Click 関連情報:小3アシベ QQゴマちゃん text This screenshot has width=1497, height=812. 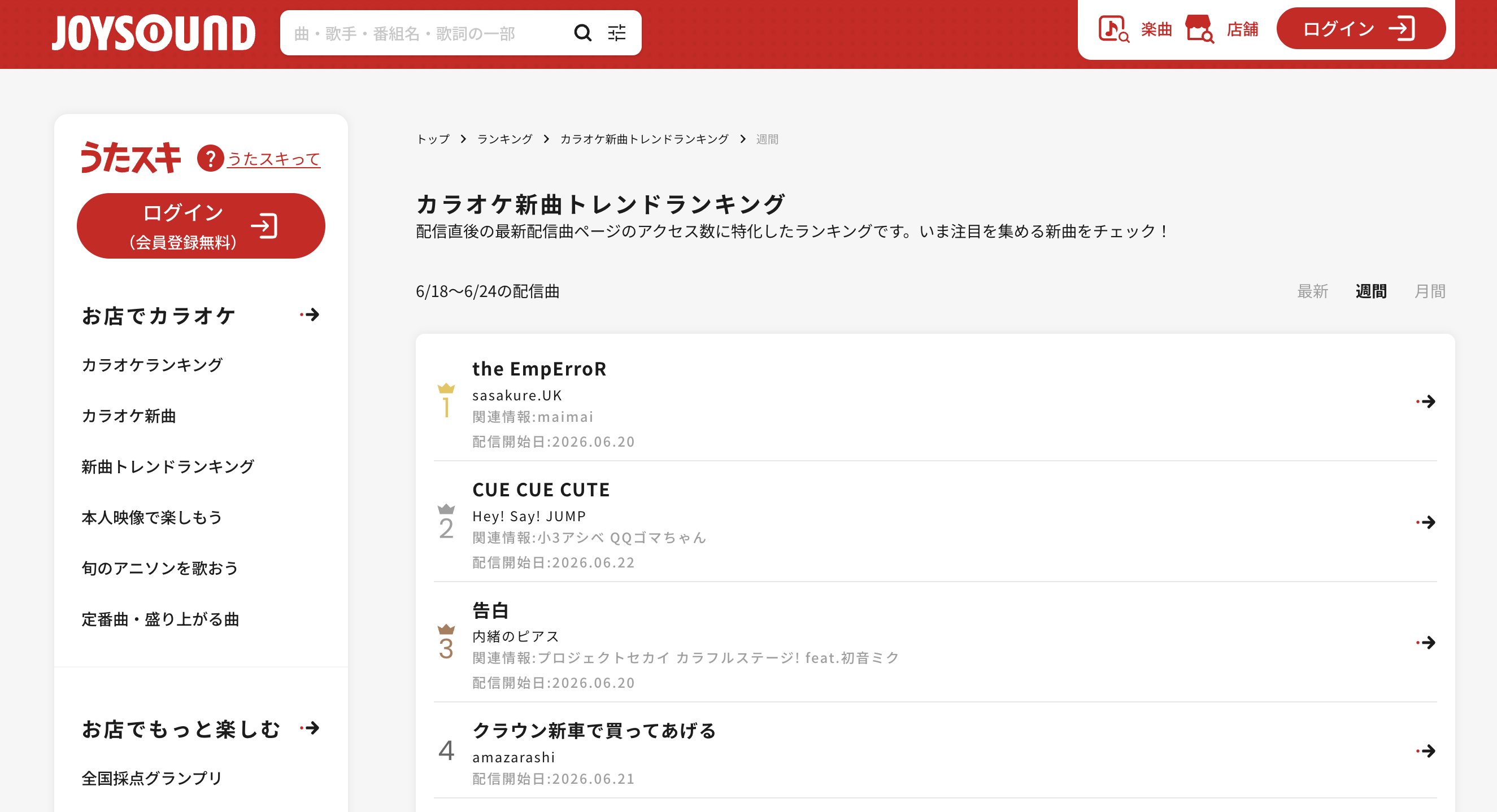(589, 538)
